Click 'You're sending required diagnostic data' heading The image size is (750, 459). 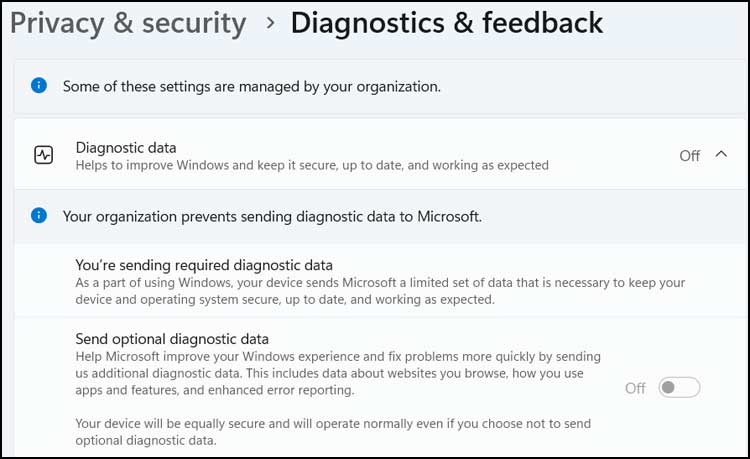[204, 265]
